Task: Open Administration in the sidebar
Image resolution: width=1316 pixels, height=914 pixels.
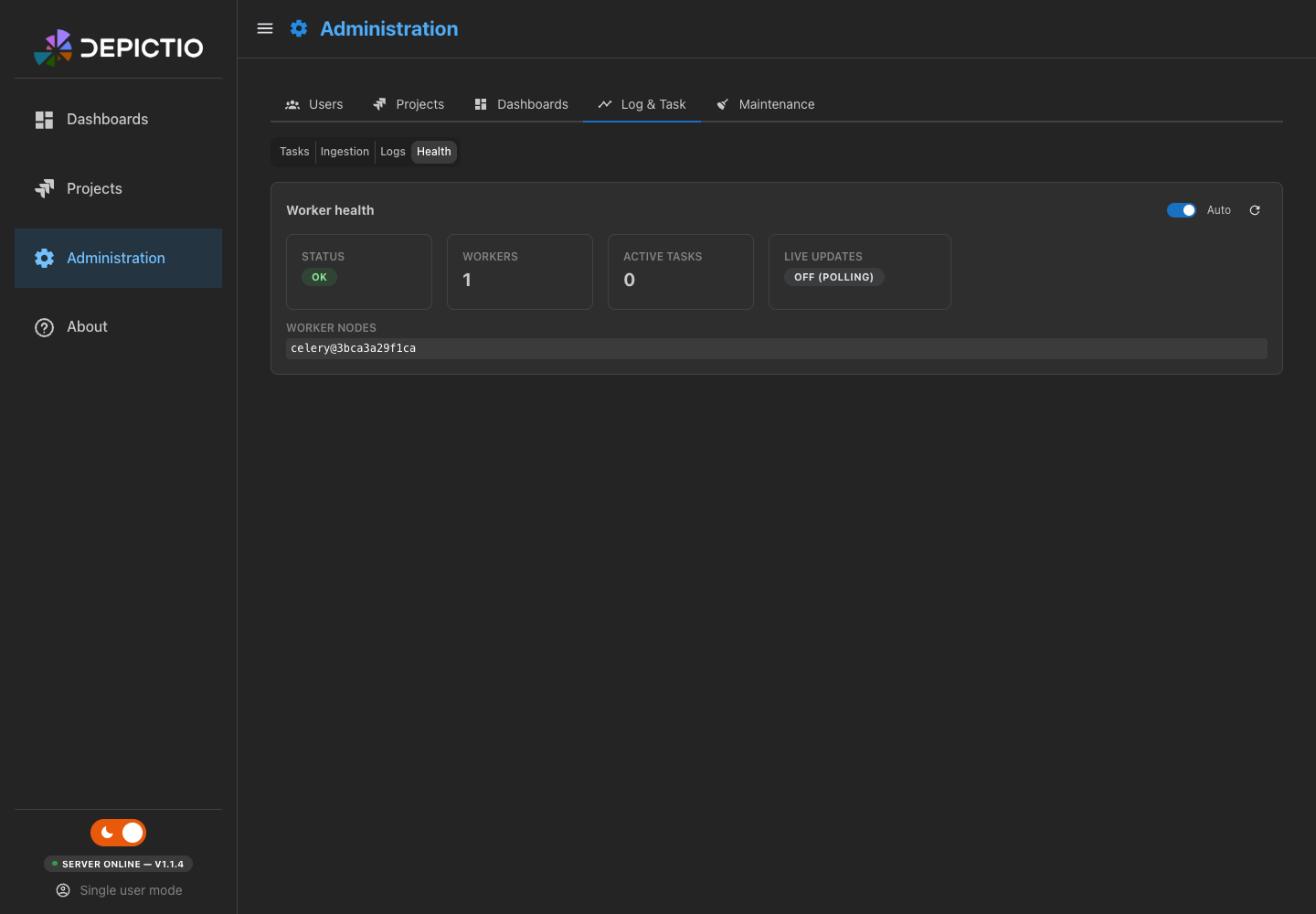Action: click(x=118, y=258)
